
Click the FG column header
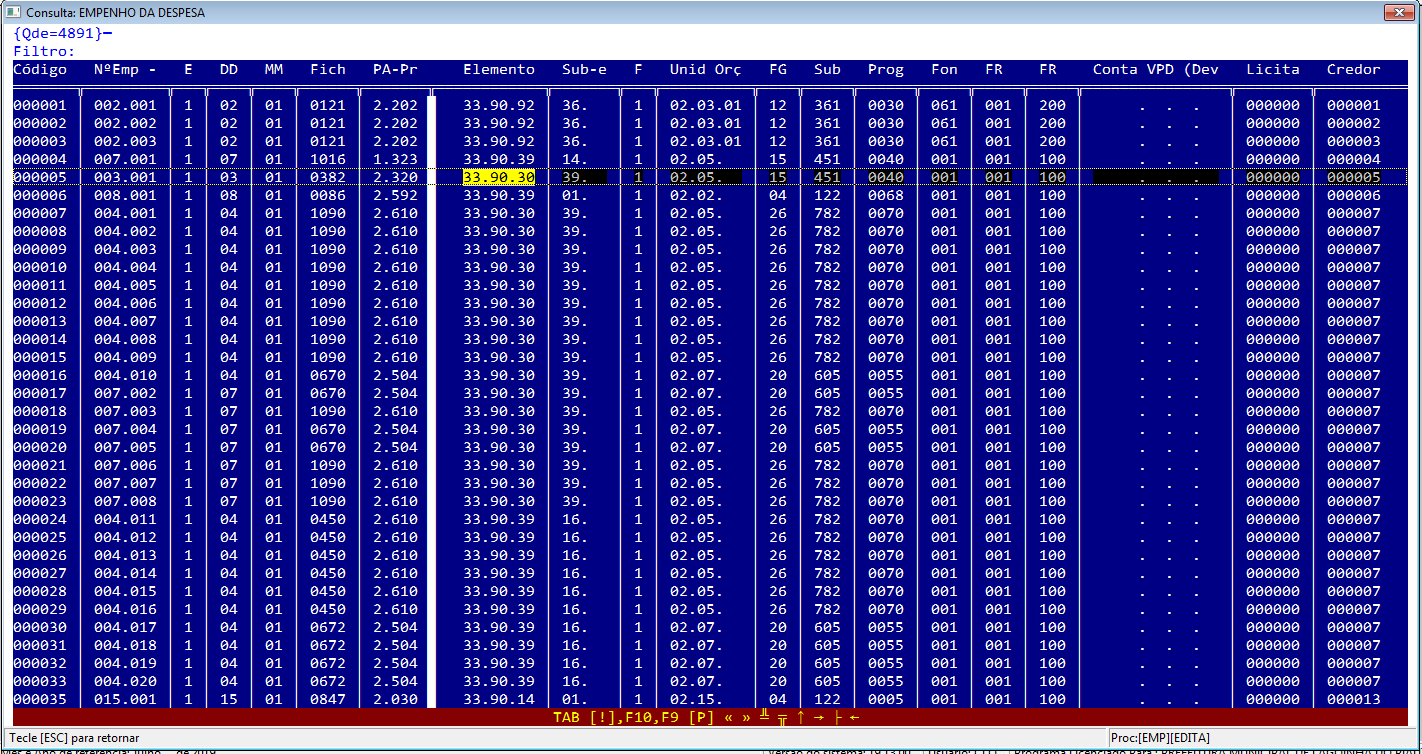click(778, 70)
